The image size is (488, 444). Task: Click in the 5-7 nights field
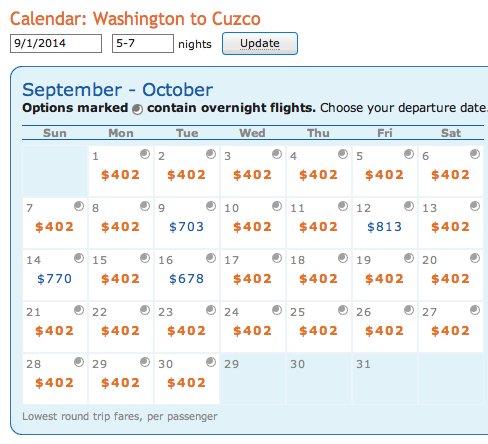click(x=143, y=43)
